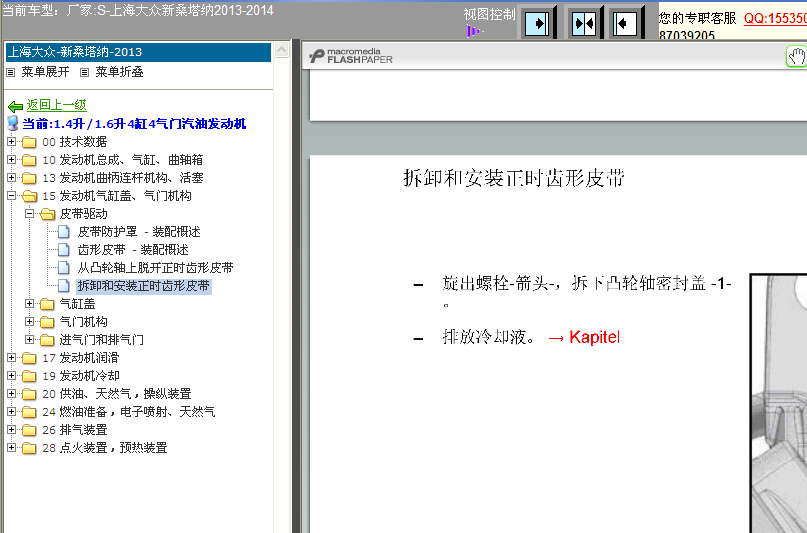The width and height of the screenshot is (807, 533).
Task: Click the center-split view control icon
Action: (583, 22)
